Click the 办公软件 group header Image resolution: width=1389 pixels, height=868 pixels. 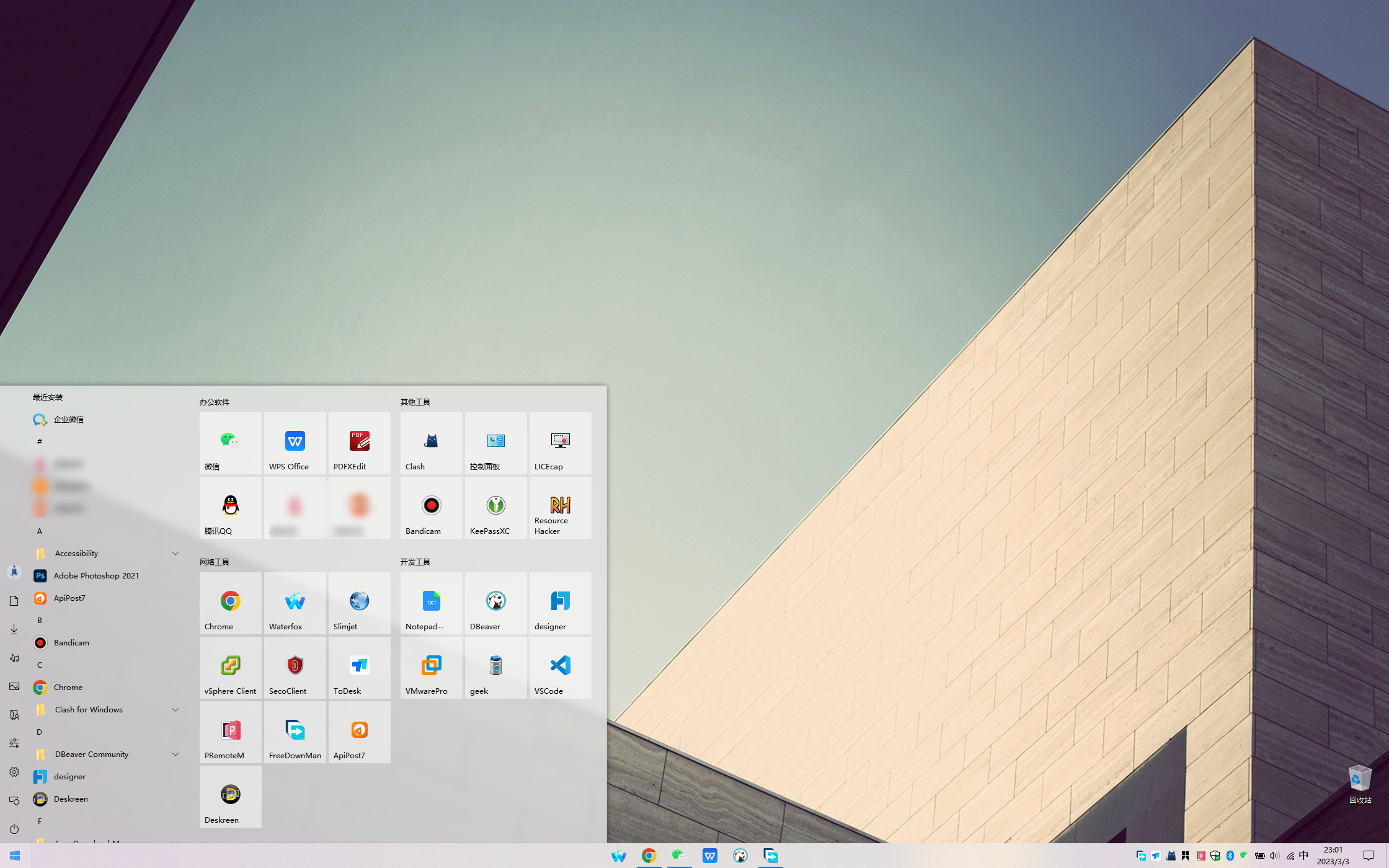coord(215,402)
